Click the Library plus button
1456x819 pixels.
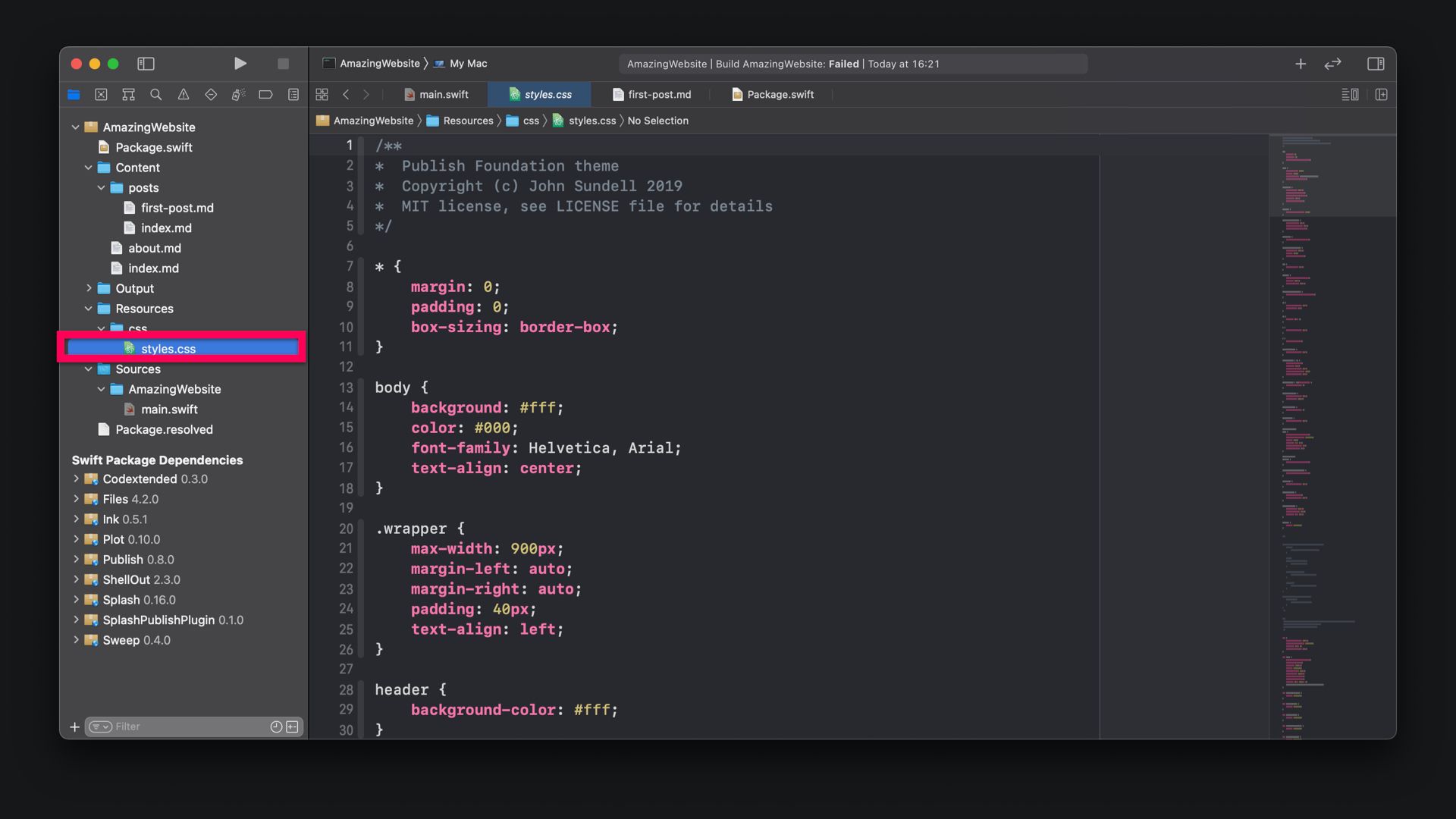[x=1301, y=64]
